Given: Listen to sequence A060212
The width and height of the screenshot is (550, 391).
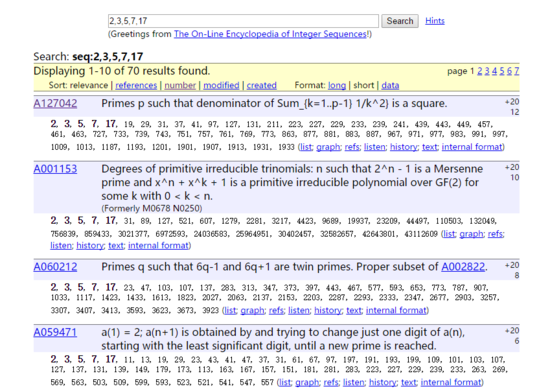Looking at the screenshot, I should (x=299, y=310).
